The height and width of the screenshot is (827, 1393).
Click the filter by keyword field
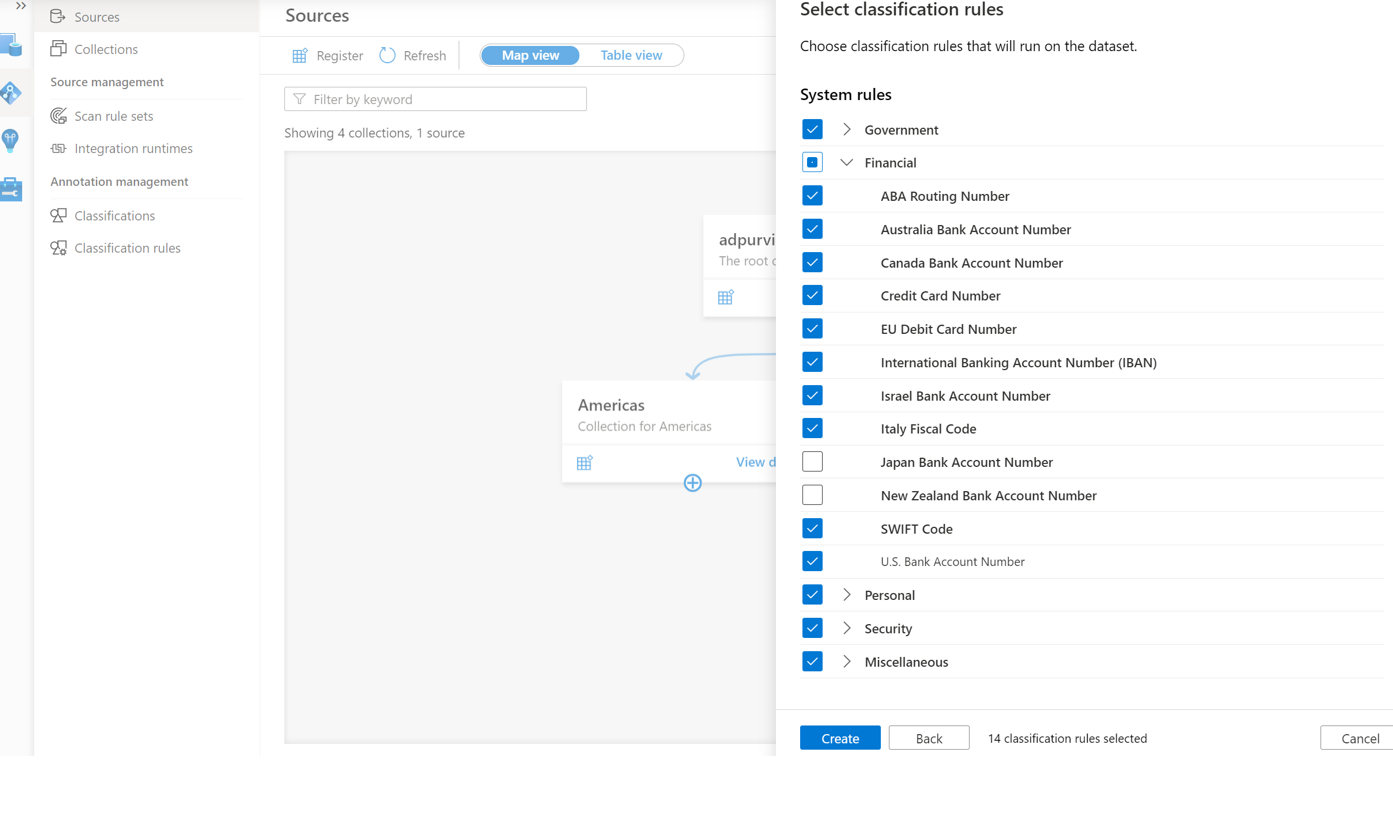[x=435, y=98]
